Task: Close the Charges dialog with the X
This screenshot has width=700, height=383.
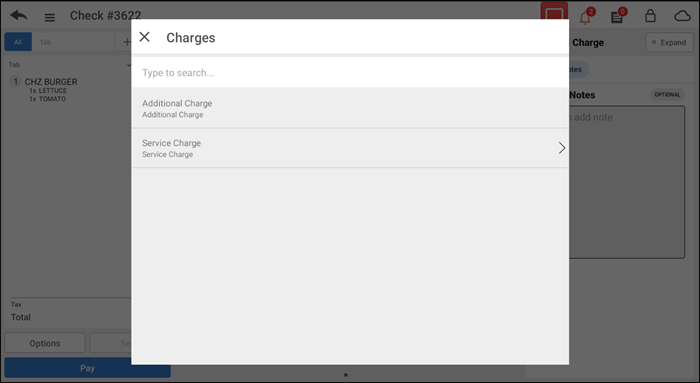Action: tap(144, 37)
